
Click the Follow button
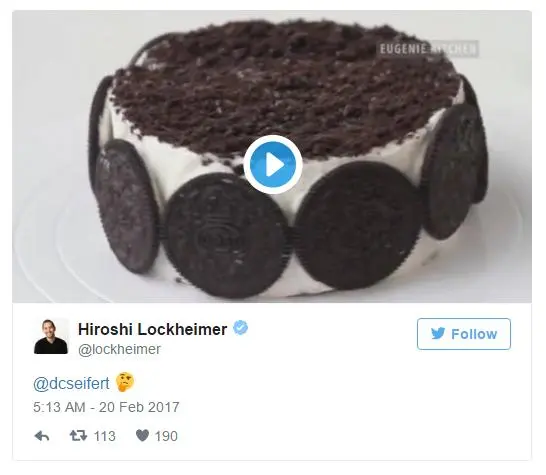pyautogui.click(x=464, y=334)
